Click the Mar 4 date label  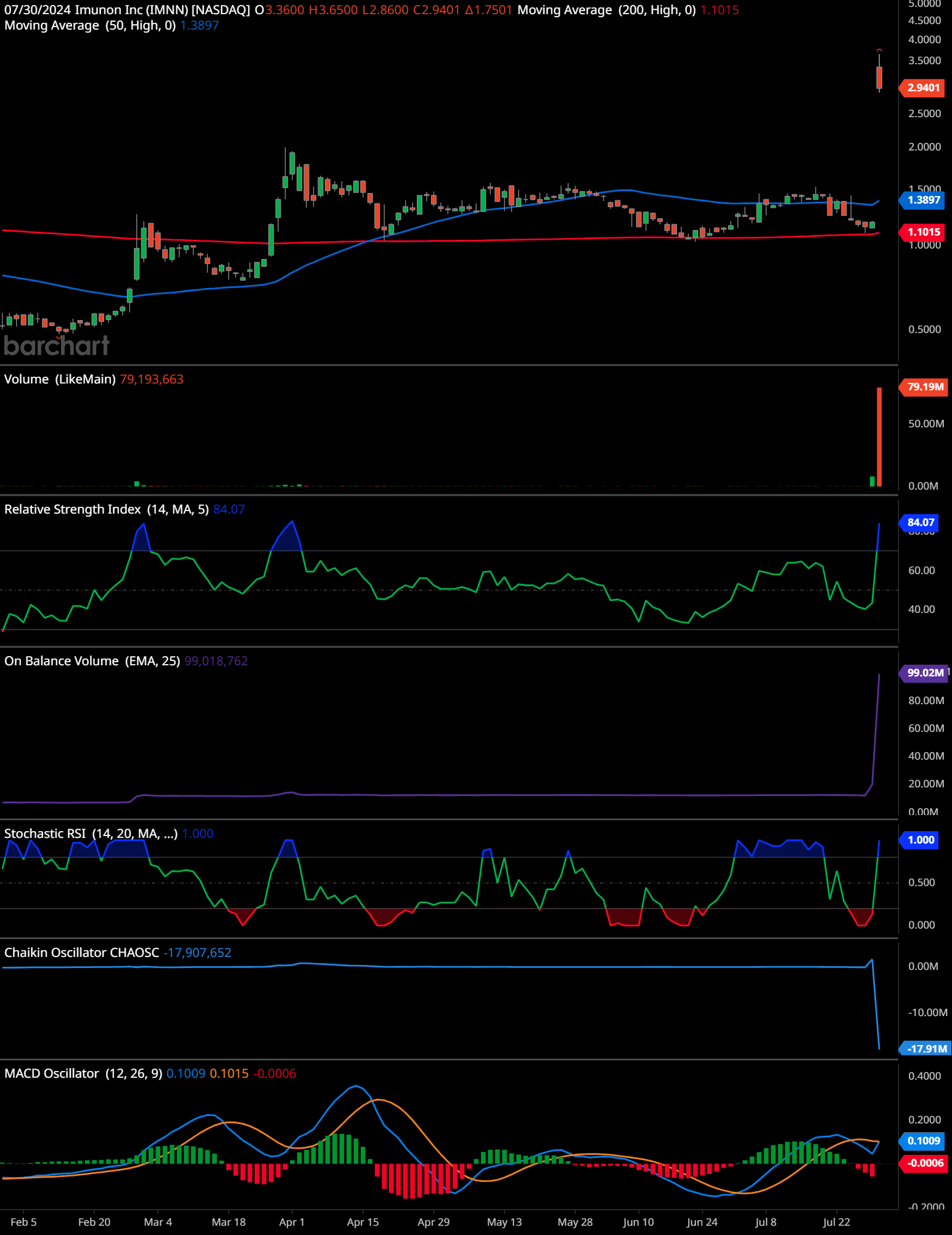tap(158, 1222)
